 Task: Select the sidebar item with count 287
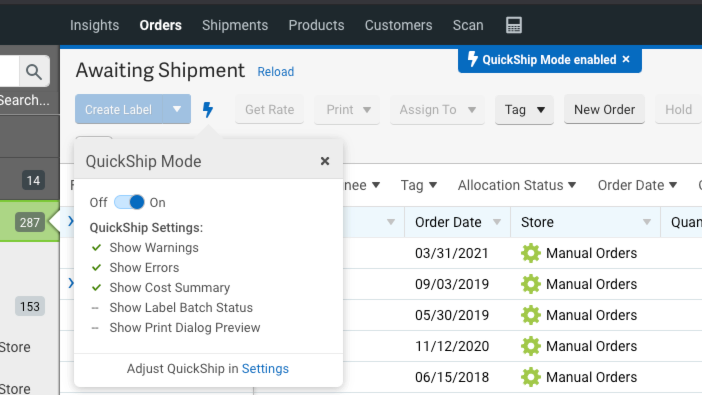pos(30,222)
